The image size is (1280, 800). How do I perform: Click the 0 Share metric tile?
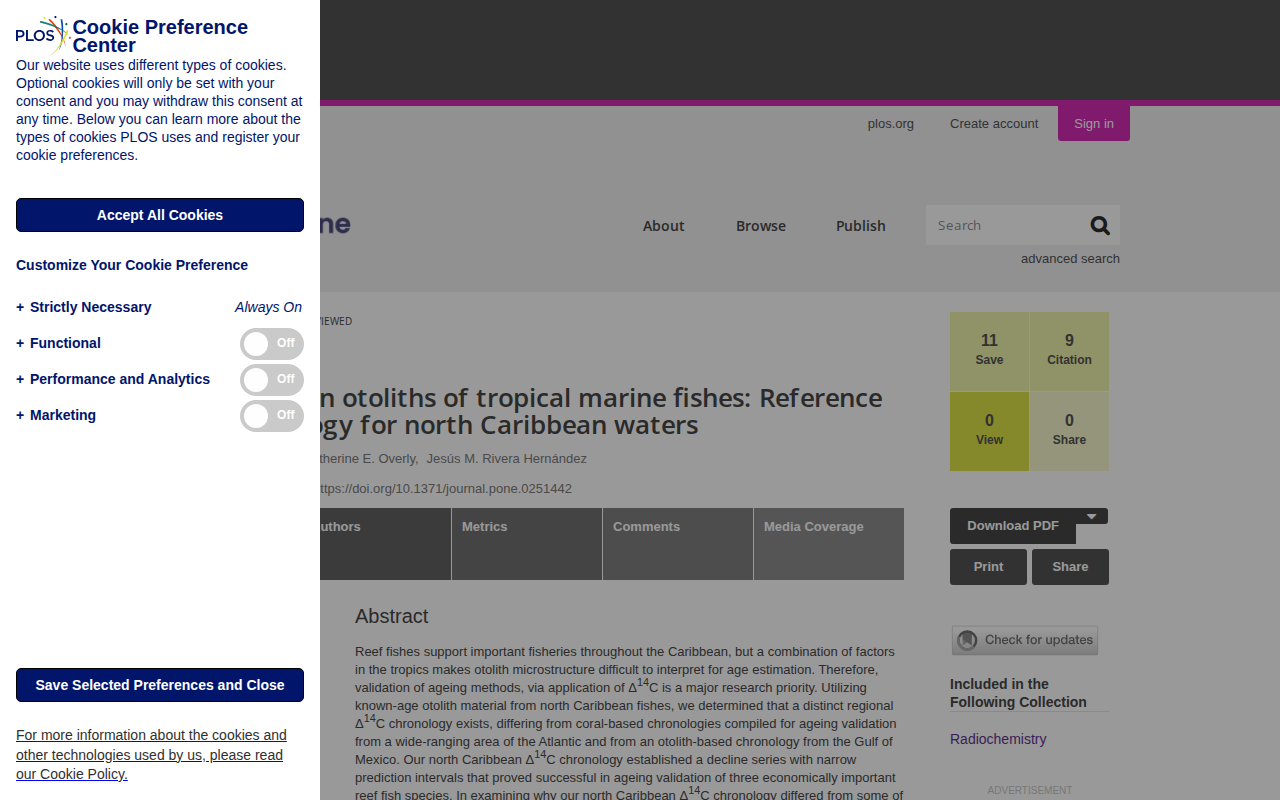coord(1069,431)
